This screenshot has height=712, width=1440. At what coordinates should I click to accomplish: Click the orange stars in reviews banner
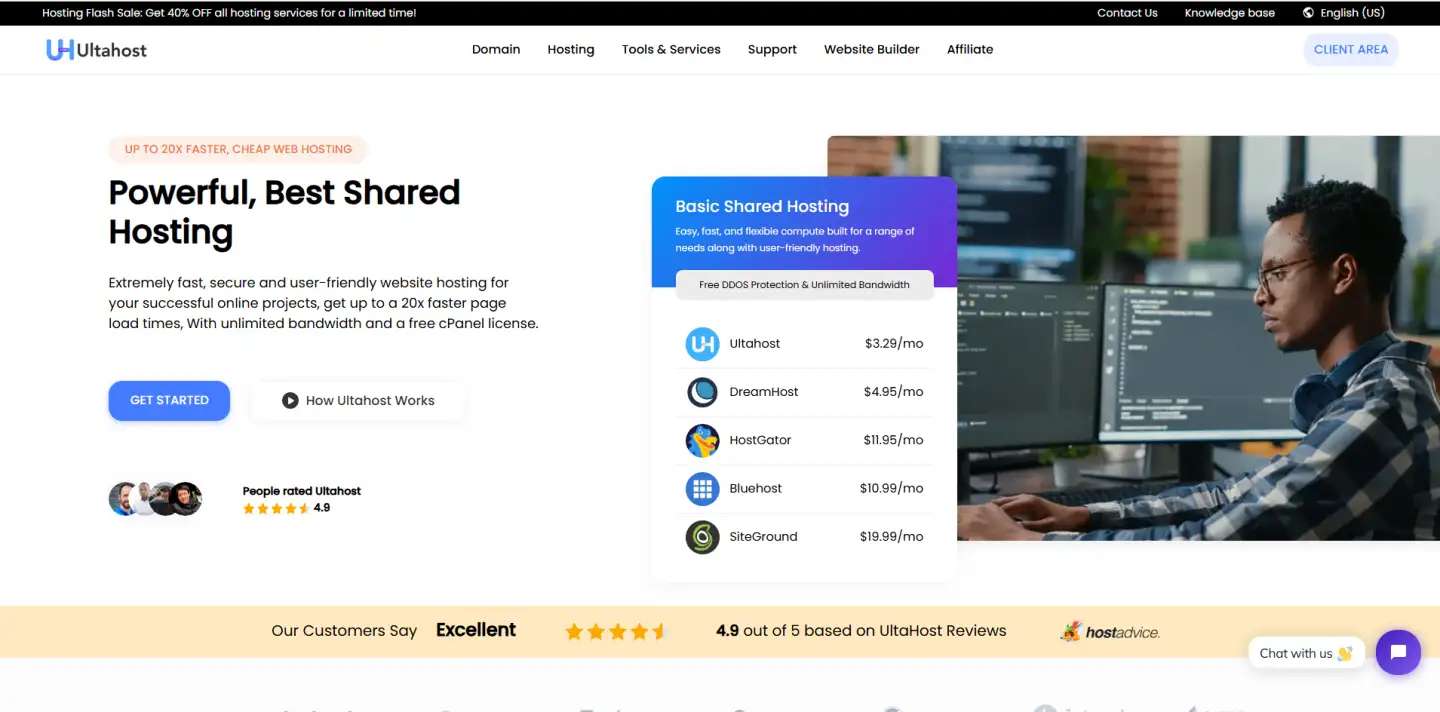615,631
